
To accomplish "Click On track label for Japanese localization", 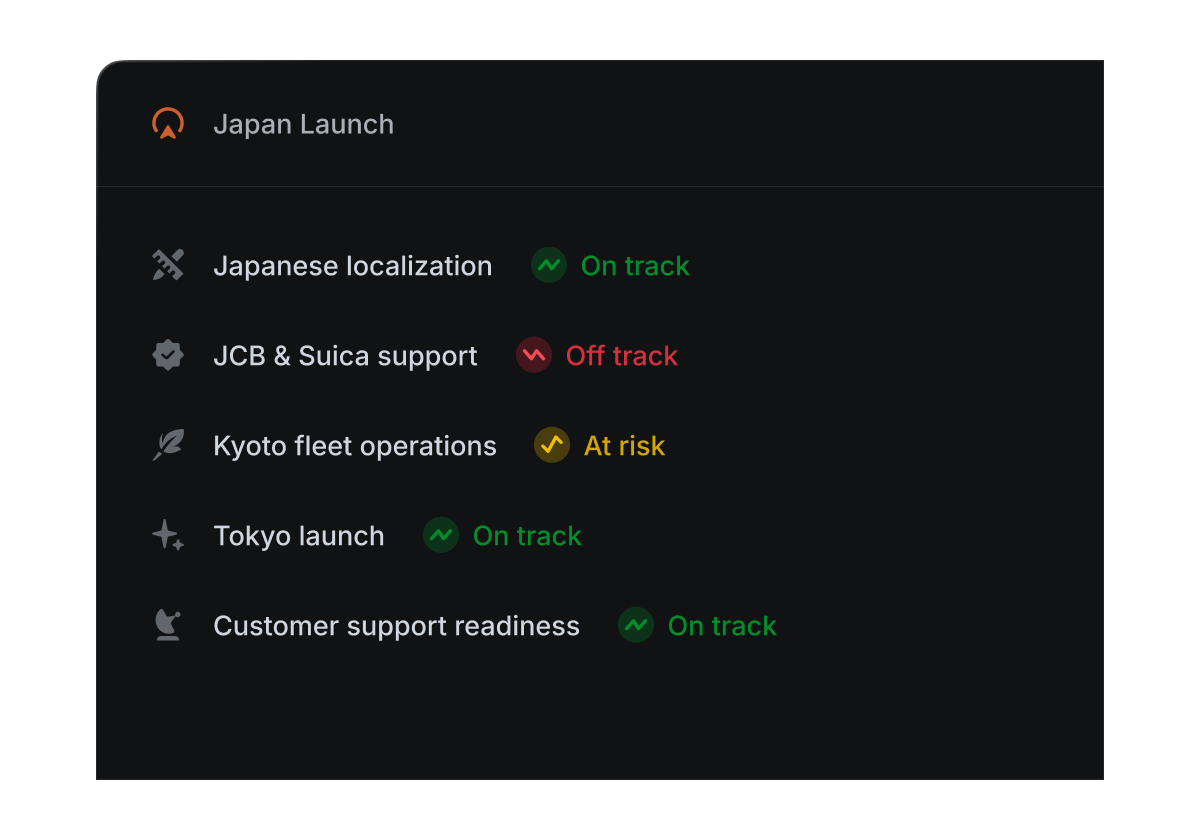I will click(635, 266).
